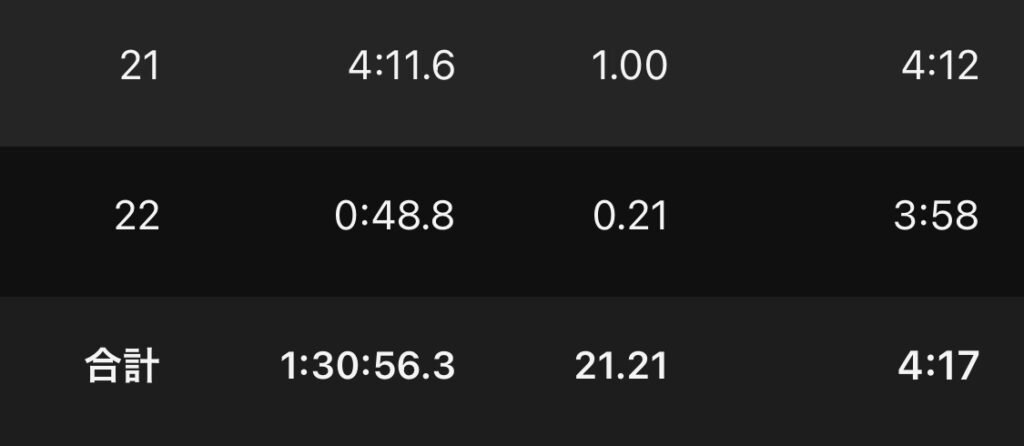The height and width of the screenshot is (446, 1024).
Task: Tap the distance cell in 合計 row
Action: pyautogui.click(x=621, y=367)
